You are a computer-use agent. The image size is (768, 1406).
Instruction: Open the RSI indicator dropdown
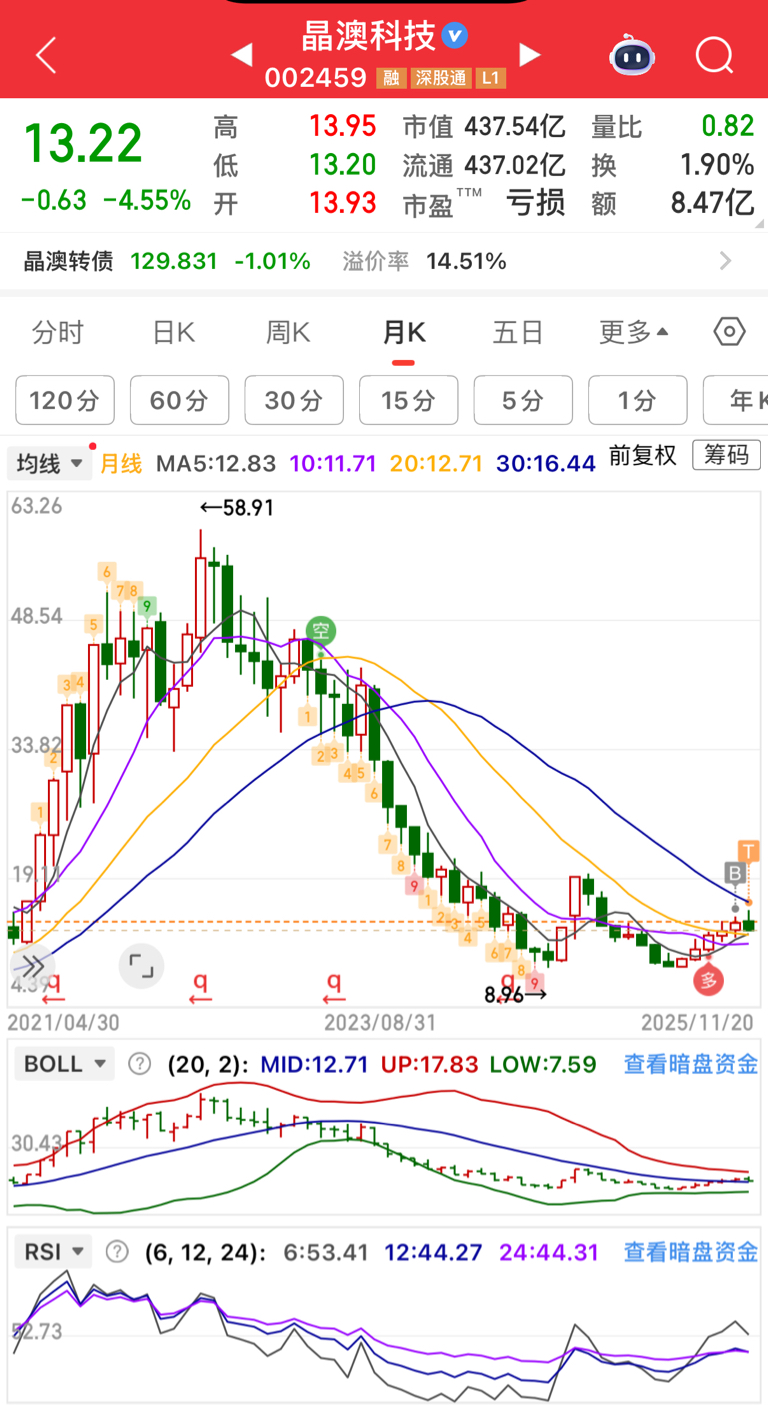pos(53,1251)
